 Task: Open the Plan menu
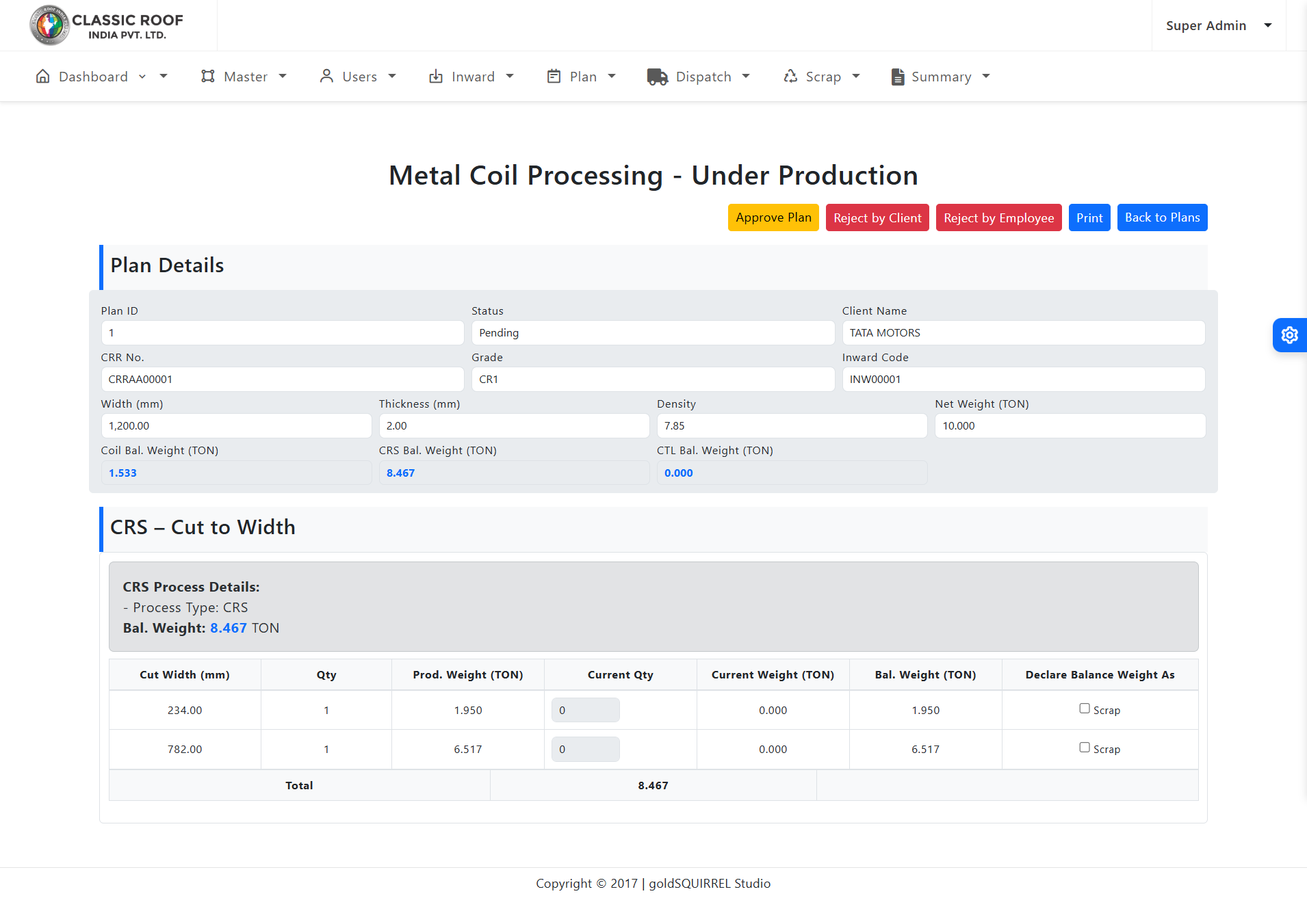tap(582, 77)
